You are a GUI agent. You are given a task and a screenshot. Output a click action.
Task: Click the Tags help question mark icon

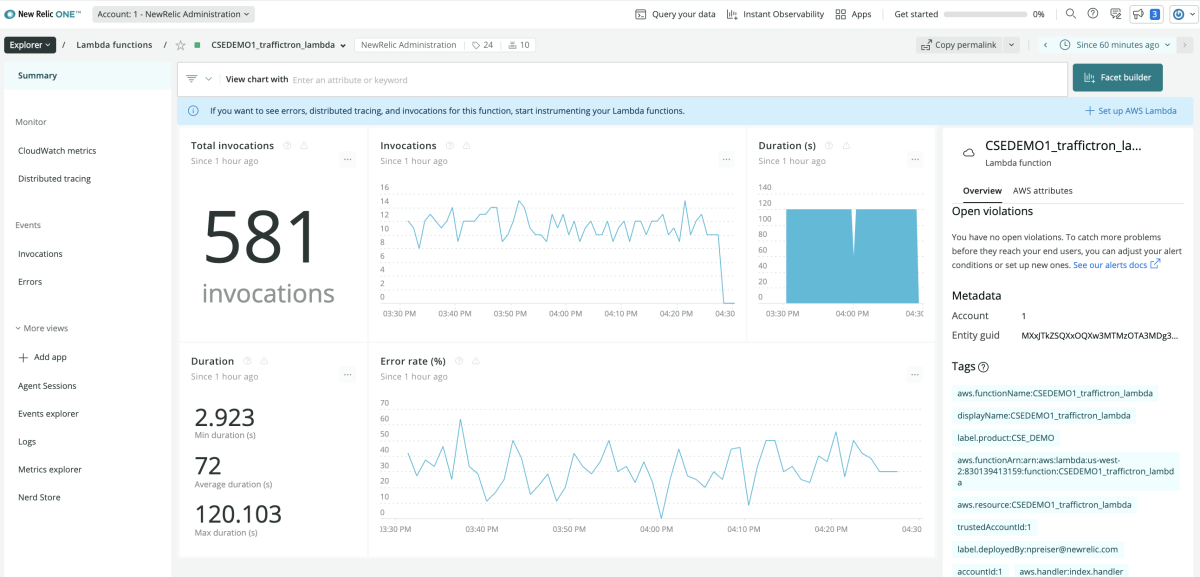click(983, 368)
